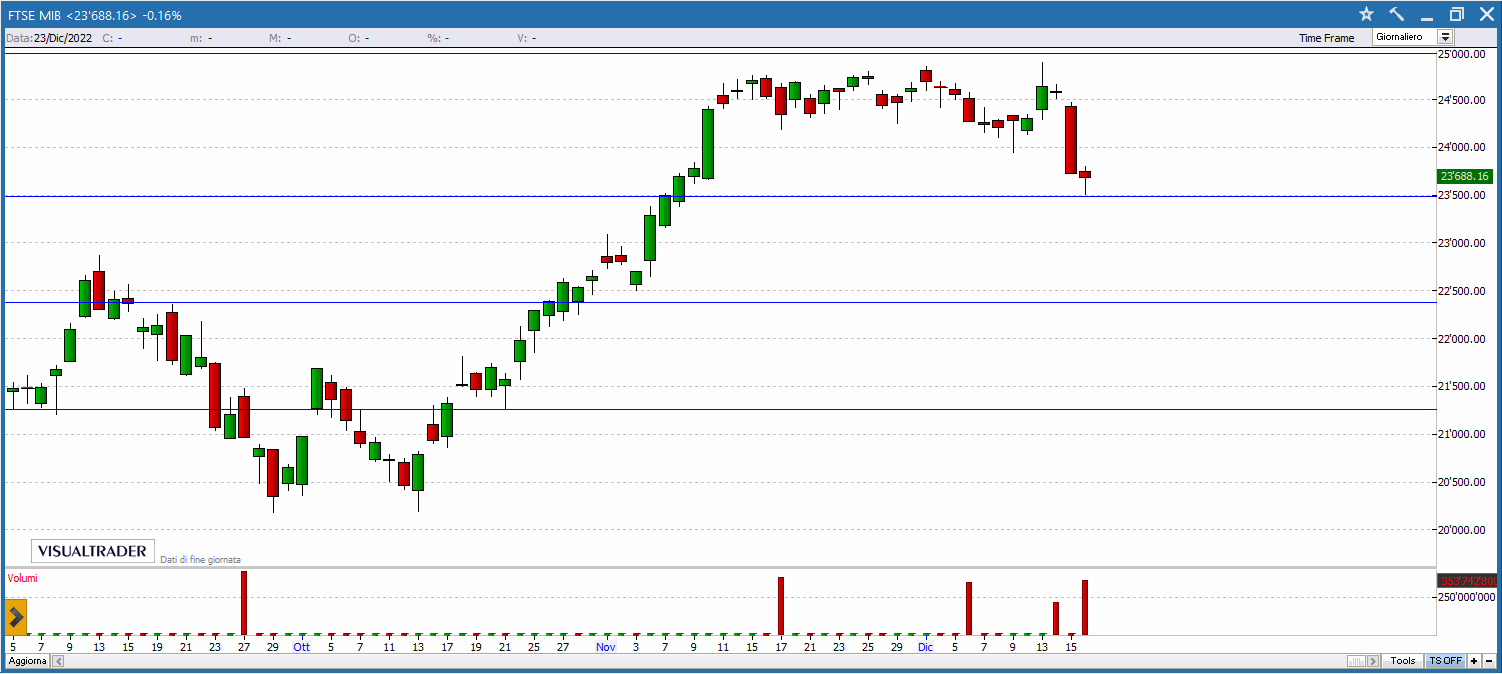Expand side panel with orange chevron arrow
The width and height of the screenshot is (1502, 674).
[16, 618]
